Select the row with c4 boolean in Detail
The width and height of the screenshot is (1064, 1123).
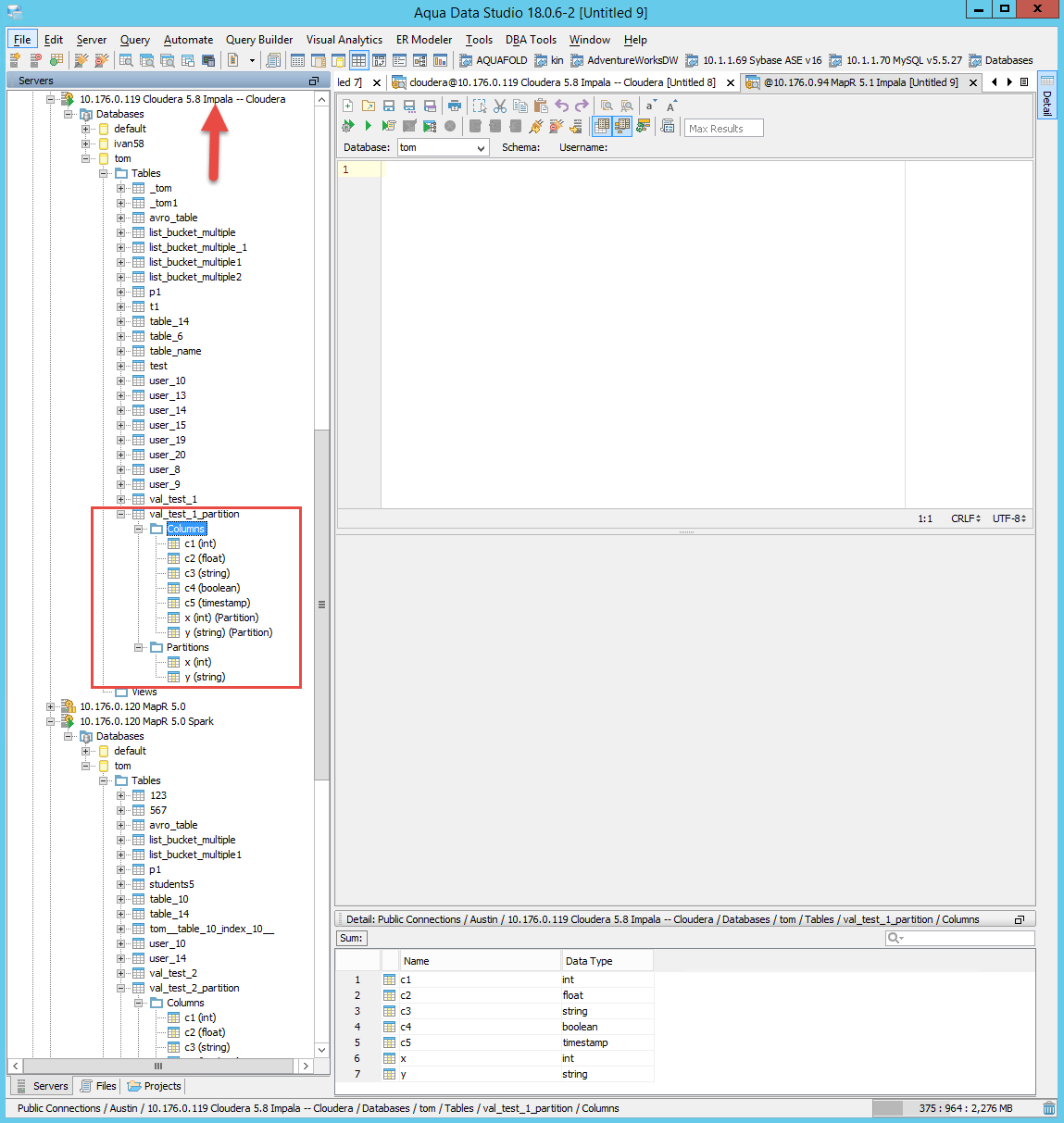click(494, 1027)
